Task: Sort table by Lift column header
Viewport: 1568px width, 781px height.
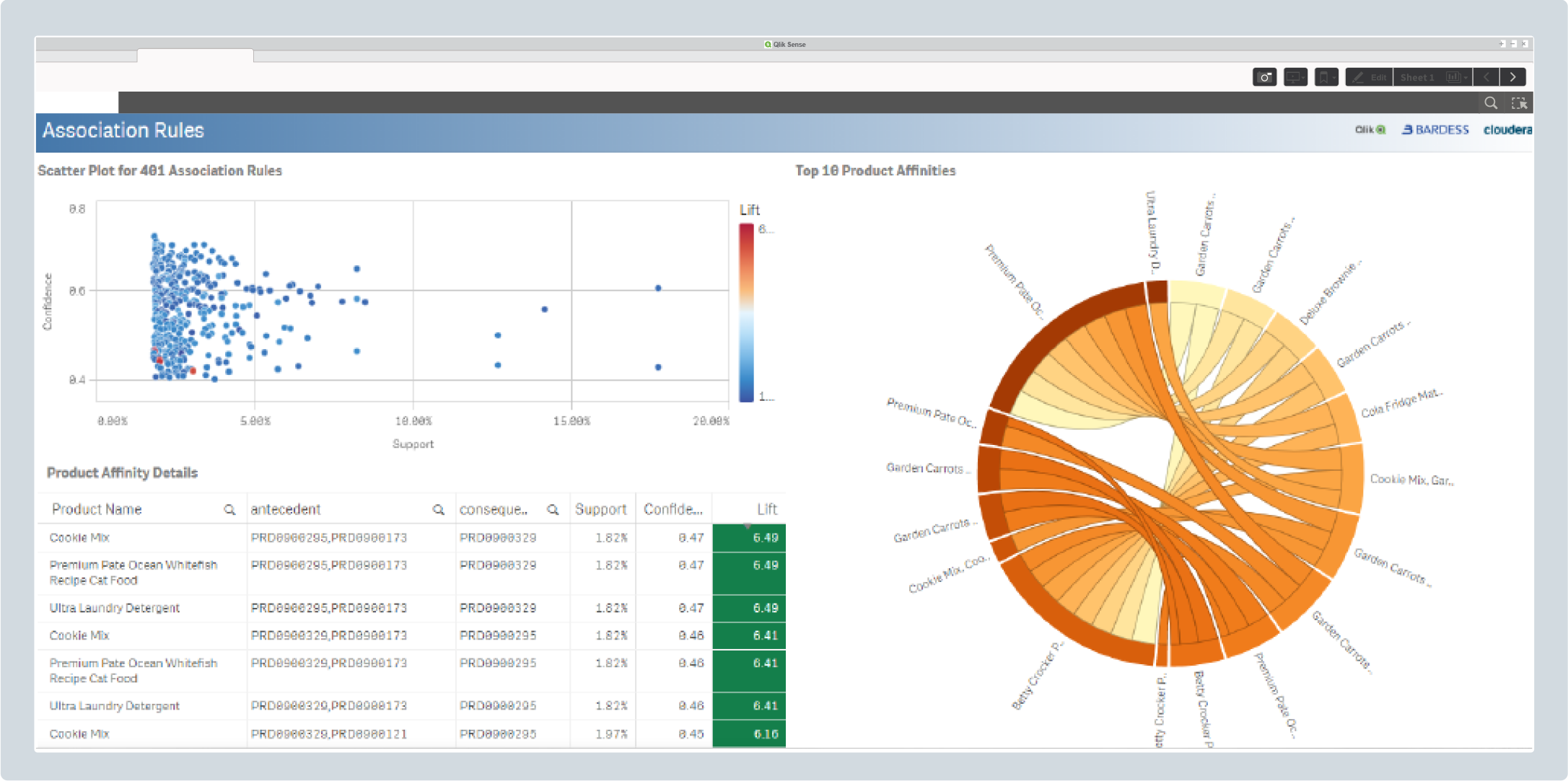Action: click(x=766, y=509)
